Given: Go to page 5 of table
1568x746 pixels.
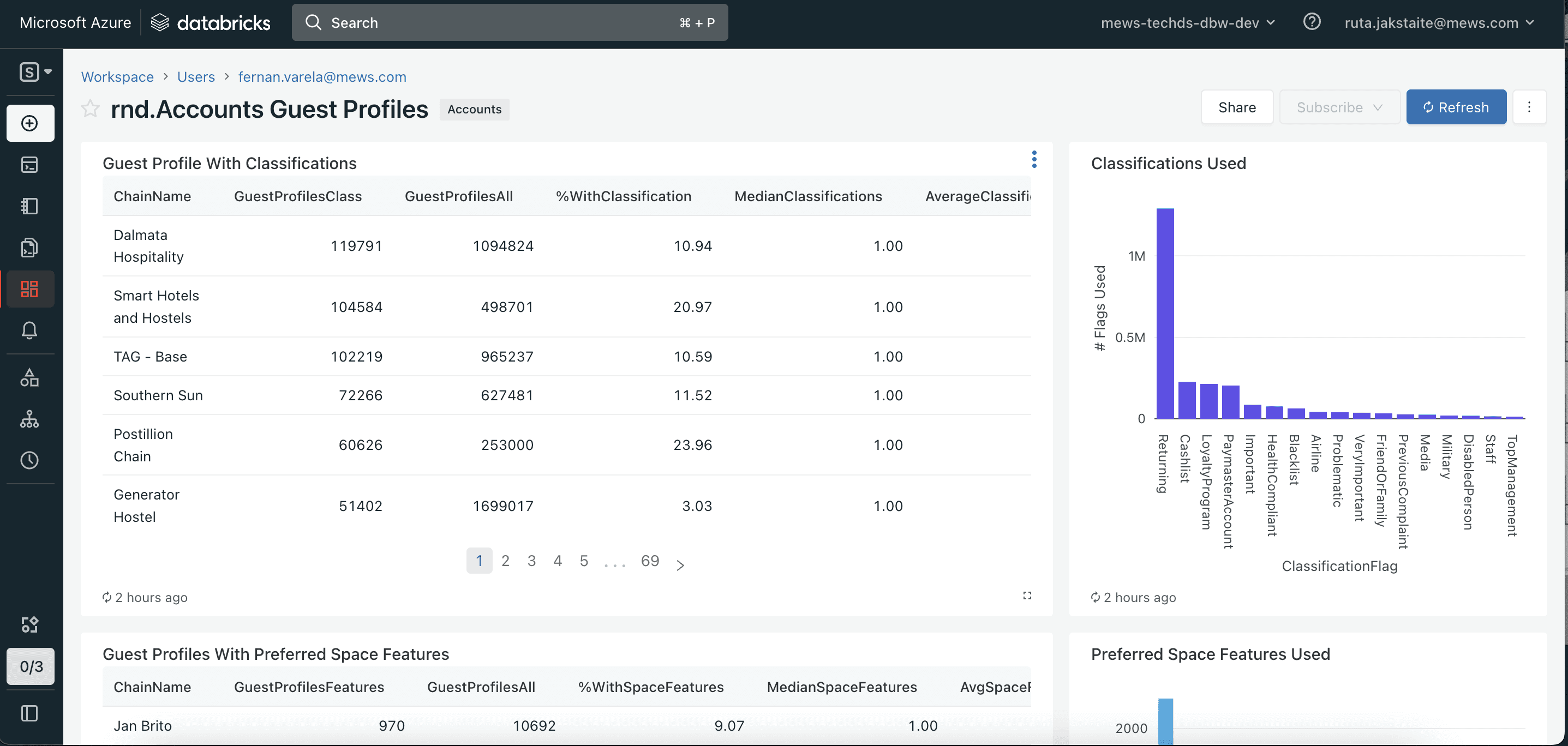Looking at the screenshot, I should point(584,561).
